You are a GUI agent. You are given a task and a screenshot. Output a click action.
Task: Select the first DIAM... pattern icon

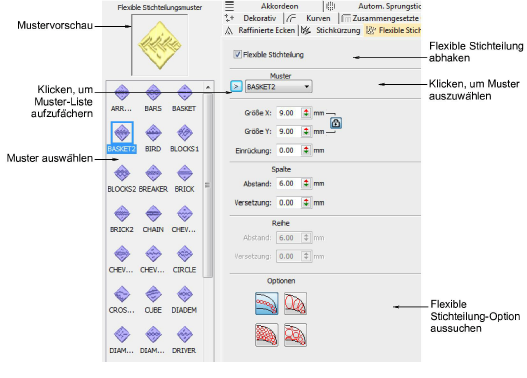click(122, 335)
